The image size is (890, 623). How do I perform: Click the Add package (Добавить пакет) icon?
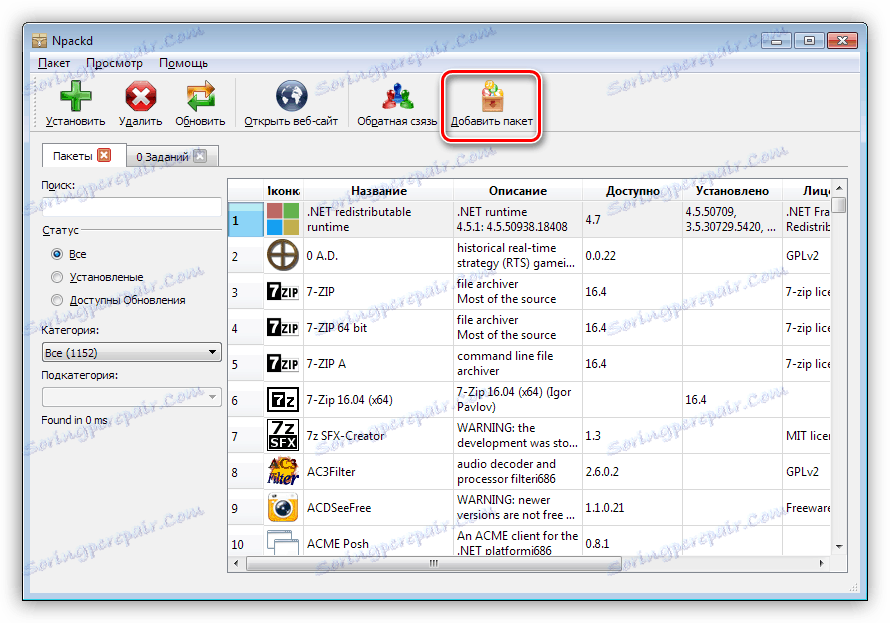(x=492, y=96)
